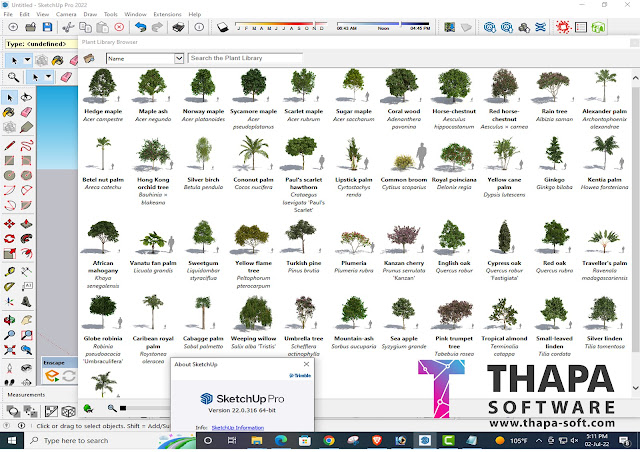Open the File menu

[x=8, y=14]
